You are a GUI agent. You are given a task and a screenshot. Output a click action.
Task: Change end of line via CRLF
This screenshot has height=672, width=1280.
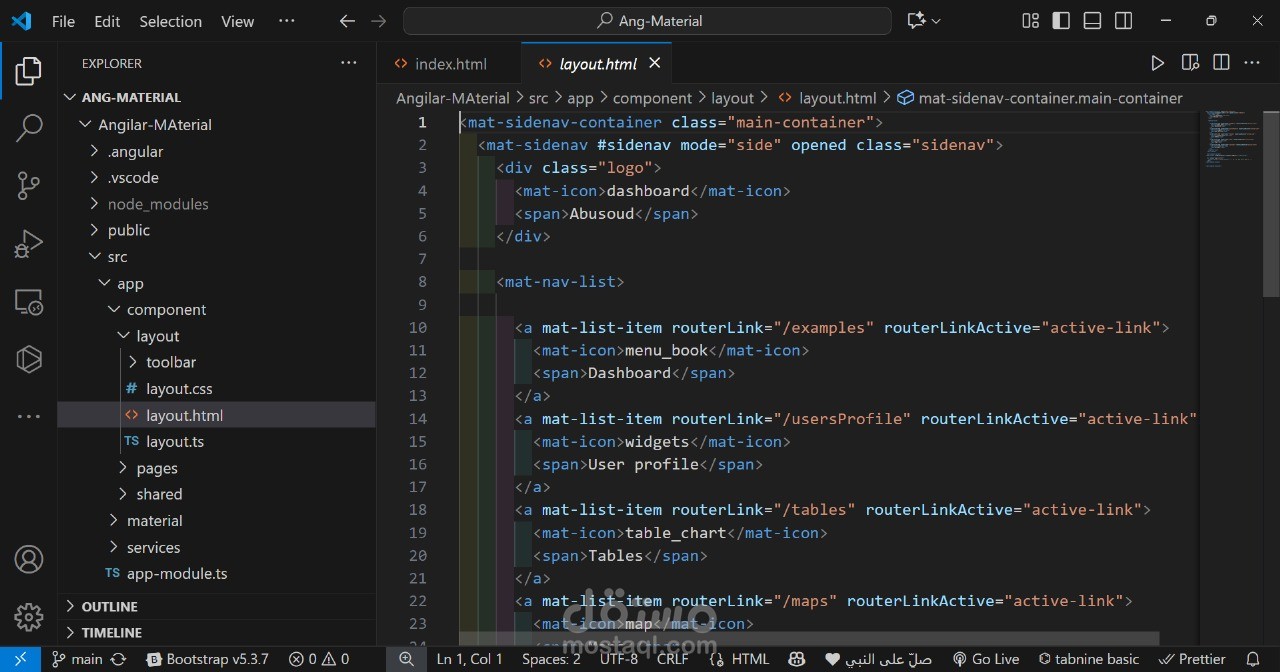pos(673,659)
